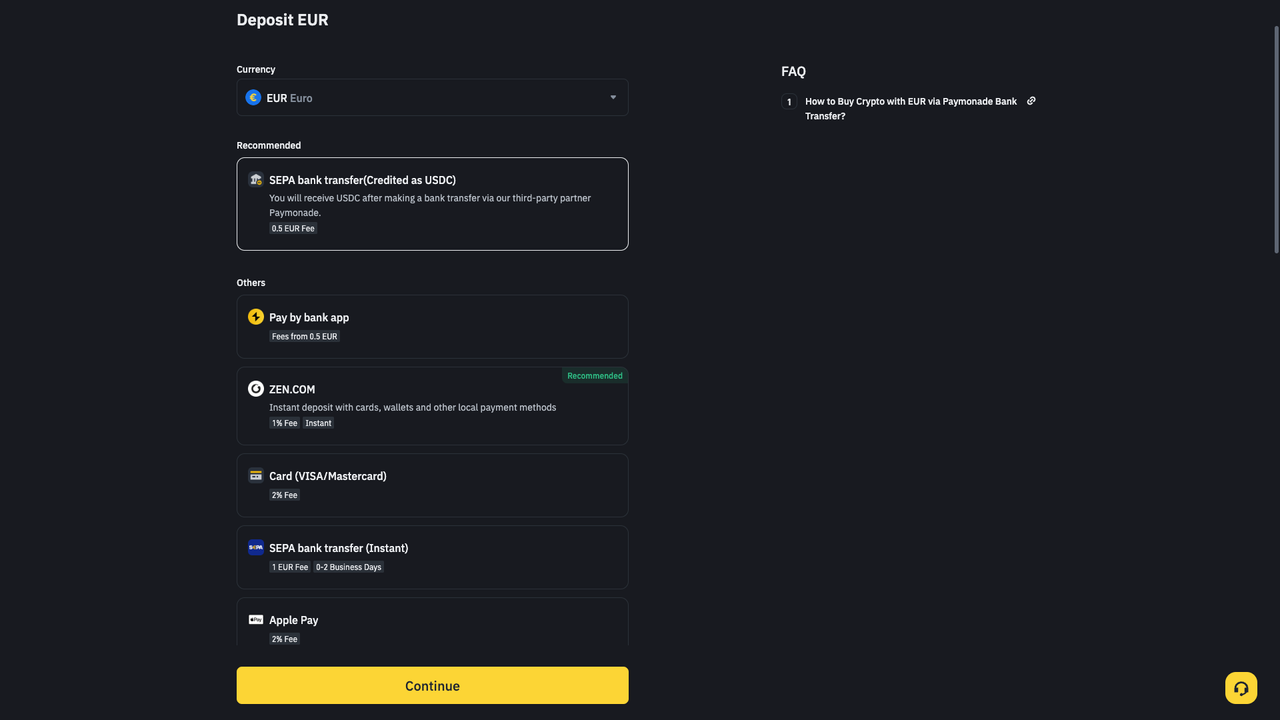This screenshot has width=1280, height=720.
Task: Select the recommended SEPA transfer credited as USDC
Action: 432,204
